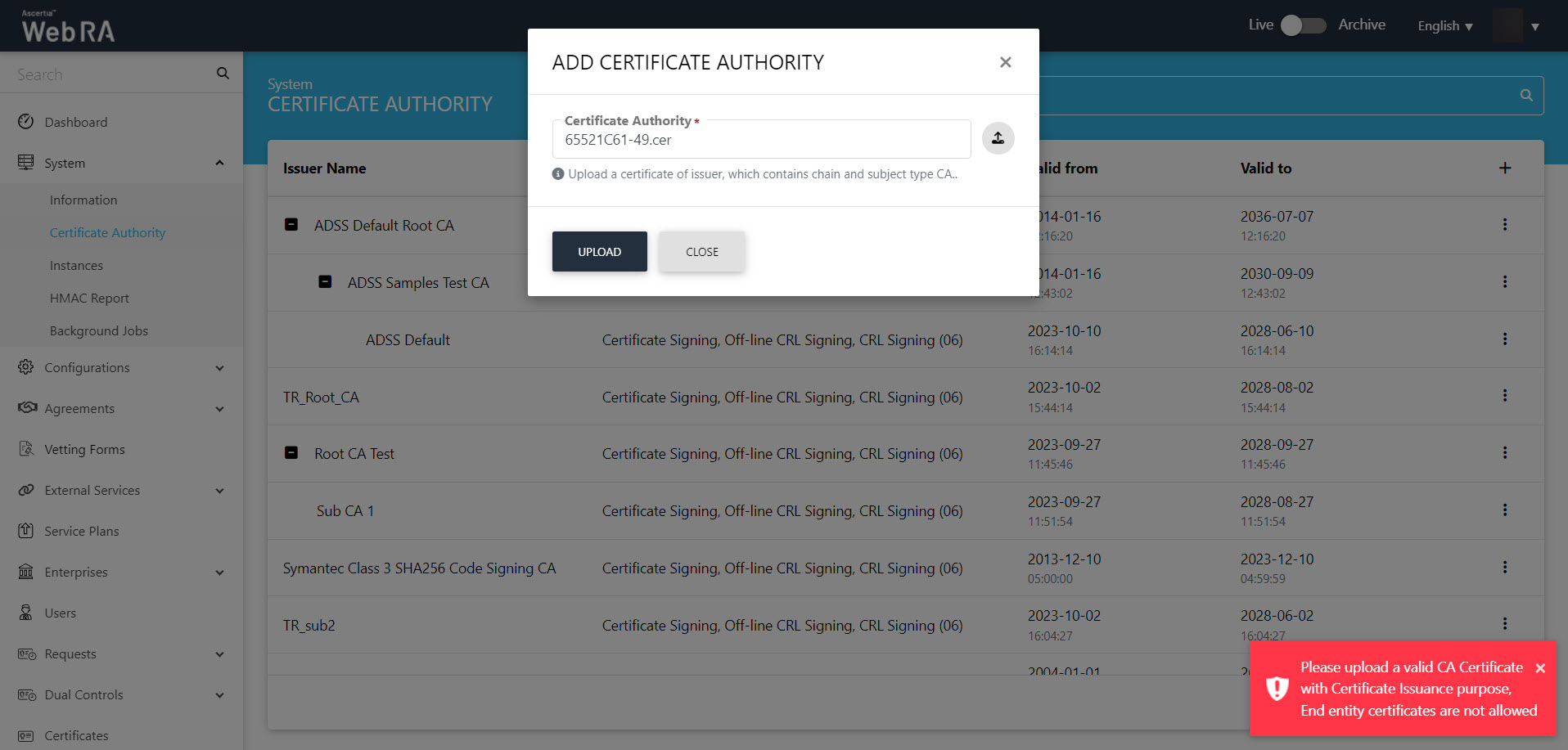Open three-dot menu for Sub CA 1 row
The width and height of the screenshot is (1568, 750).
point(1504,510)
